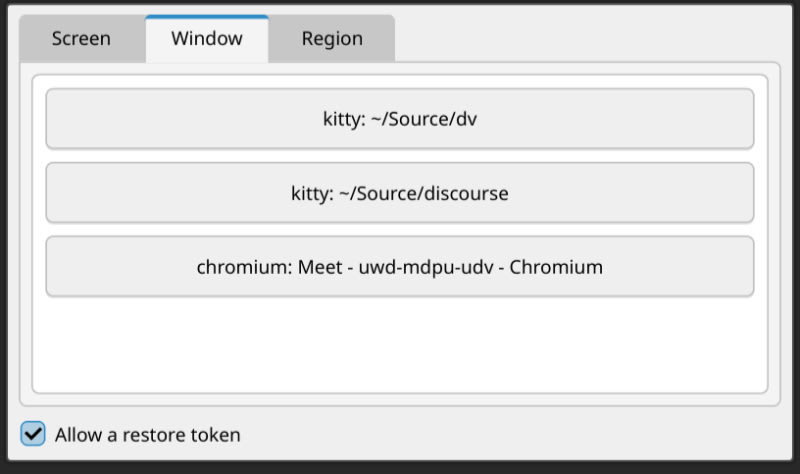Choose the kitty ~/Source/dv window
This screenshot has height=474, width=800.
coord(400,119)
